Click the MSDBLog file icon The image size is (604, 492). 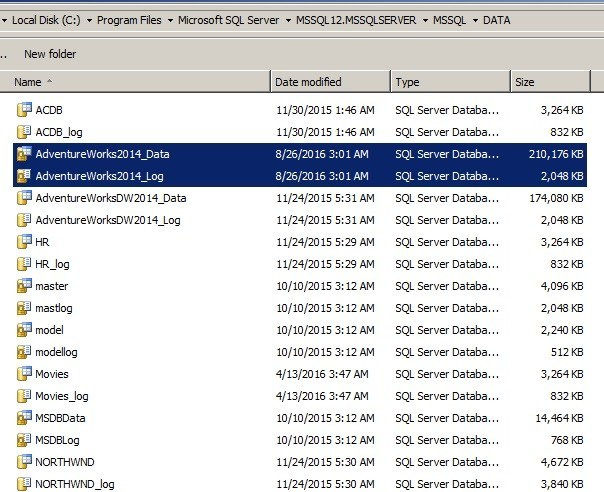[x=24, y=439]
